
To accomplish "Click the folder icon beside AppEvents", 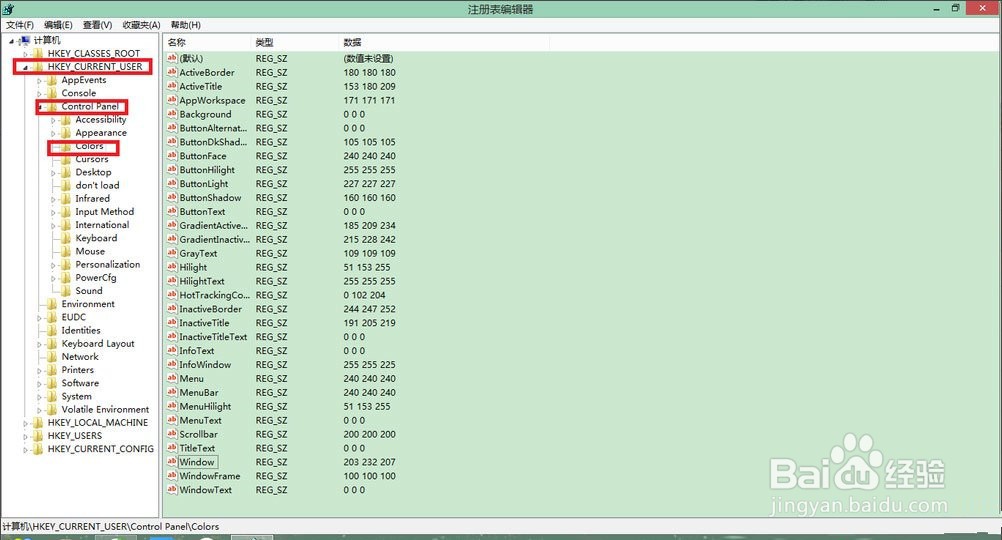I will click(52, 80).
